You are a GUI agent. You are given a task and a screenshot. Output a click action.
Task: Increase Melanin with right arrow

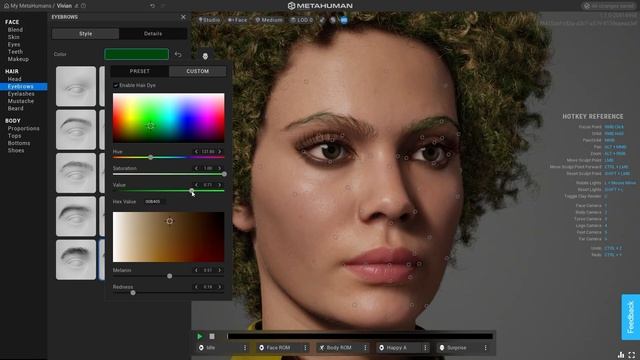pos(220,270)
